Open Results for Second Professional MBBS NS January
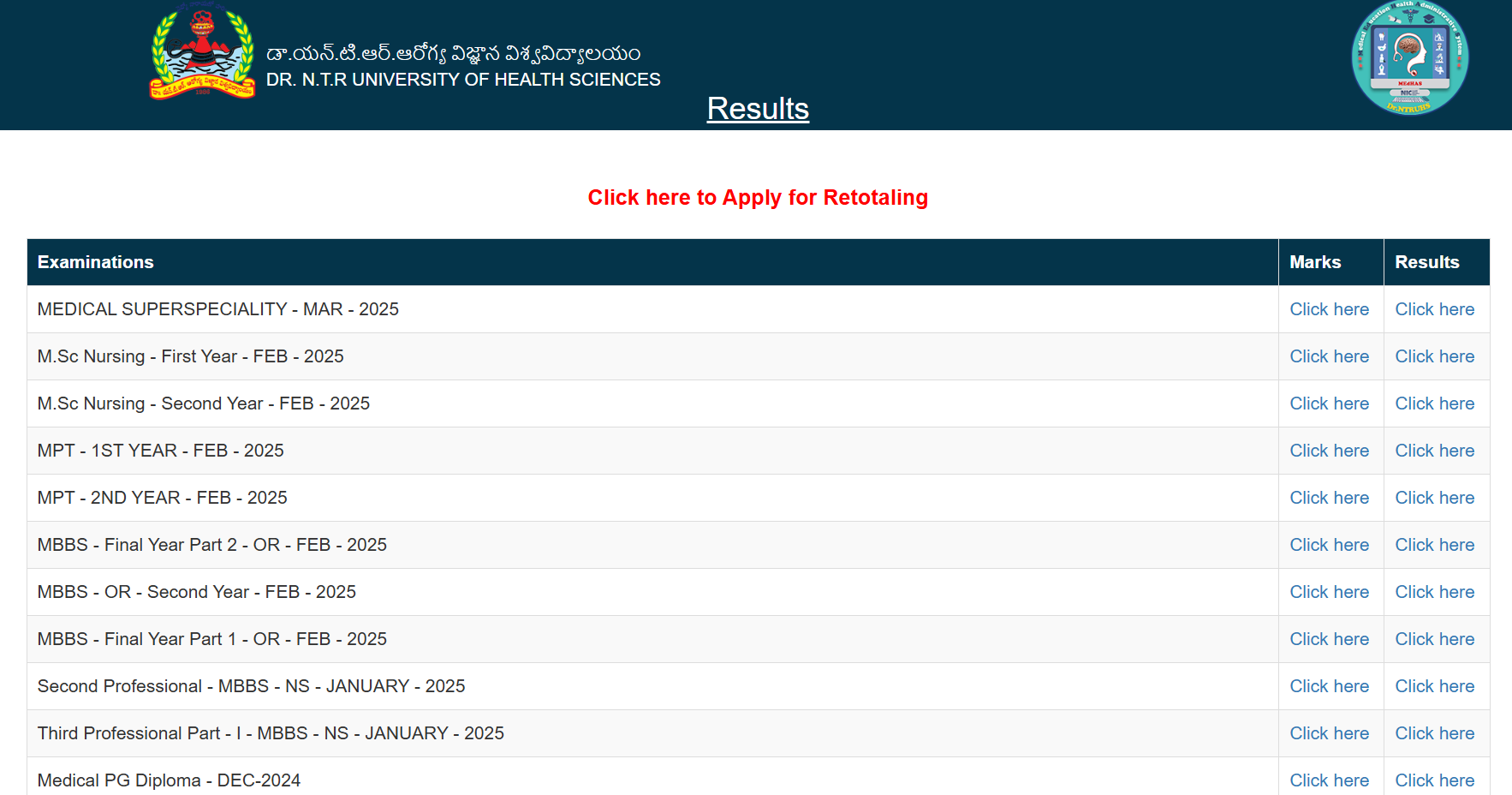The width and height of the screenshot is (1512, 795). click(1434, 686)
